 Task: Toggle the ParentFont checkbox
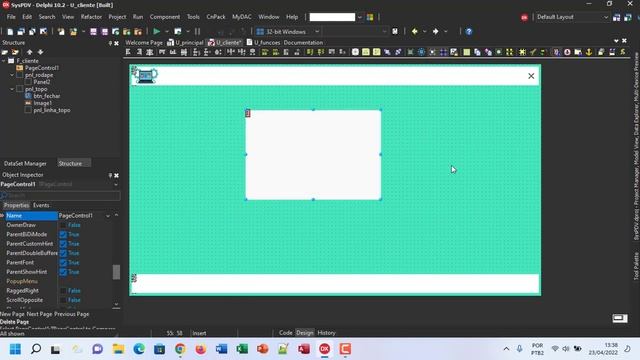point(63,262)
